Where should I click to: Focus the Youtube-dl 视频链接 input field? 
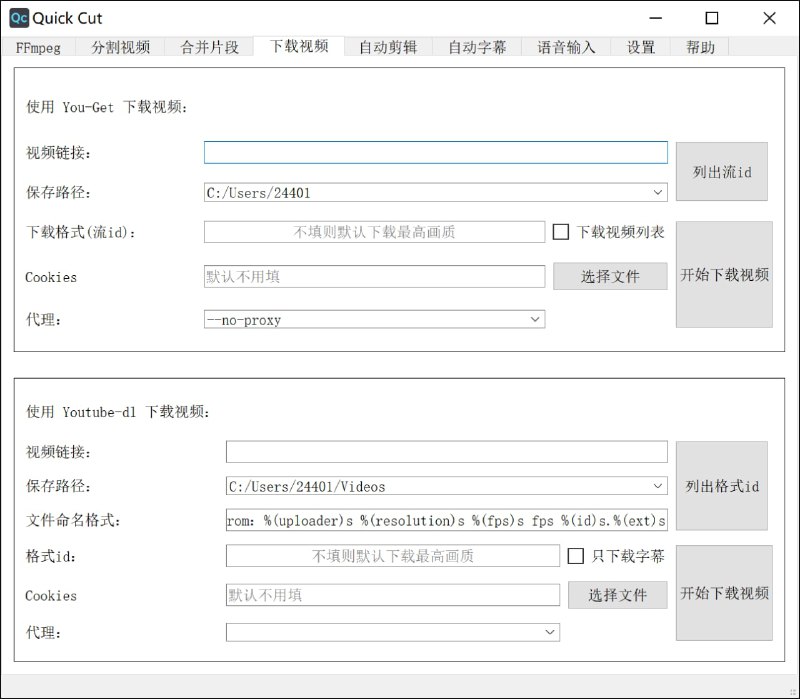click(x=447, y=452)
